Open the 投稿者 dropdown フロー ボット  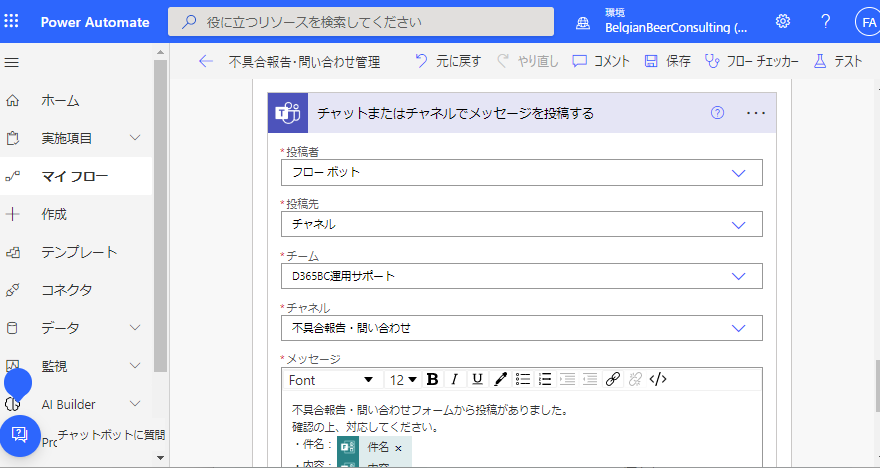(x=521, y=173)
